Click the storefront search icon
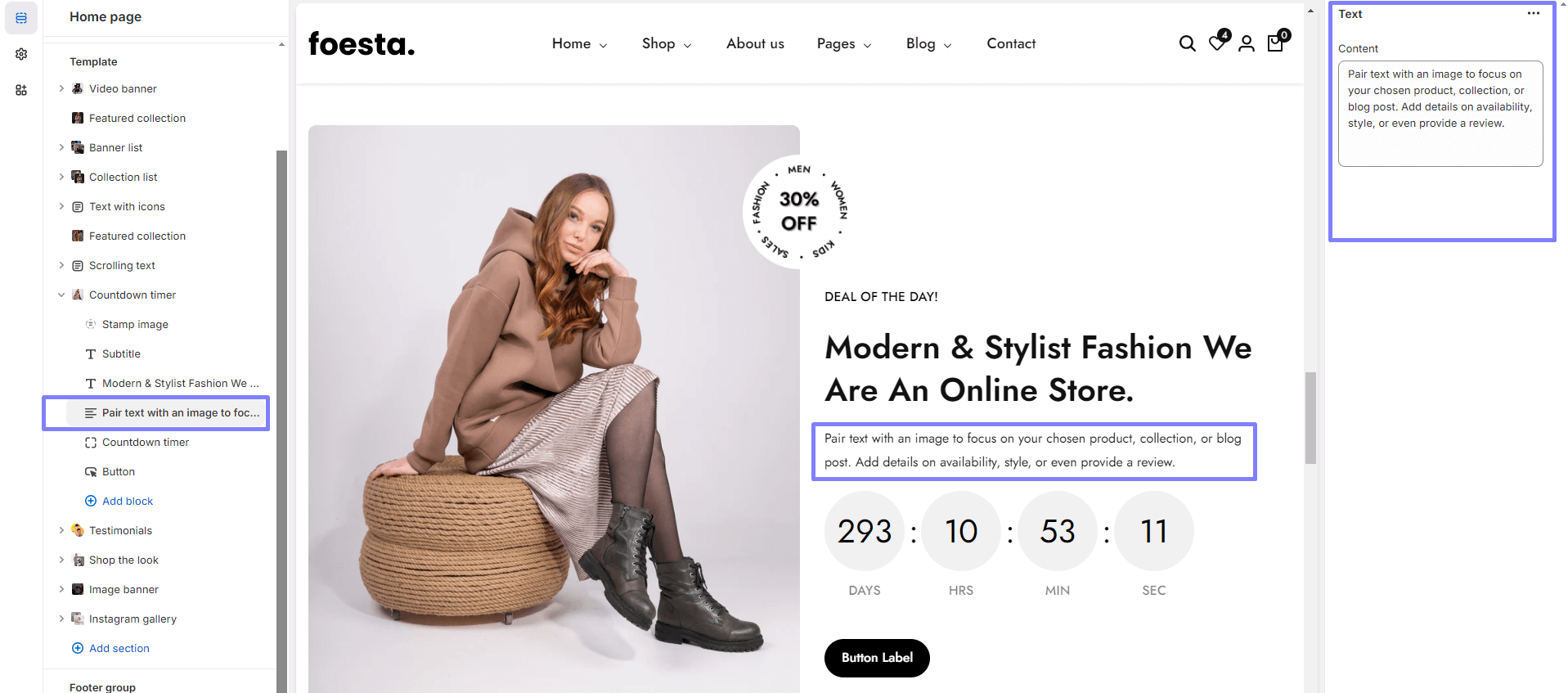The width and height of the screenshot is (1568, 693). coord(1187,43)
